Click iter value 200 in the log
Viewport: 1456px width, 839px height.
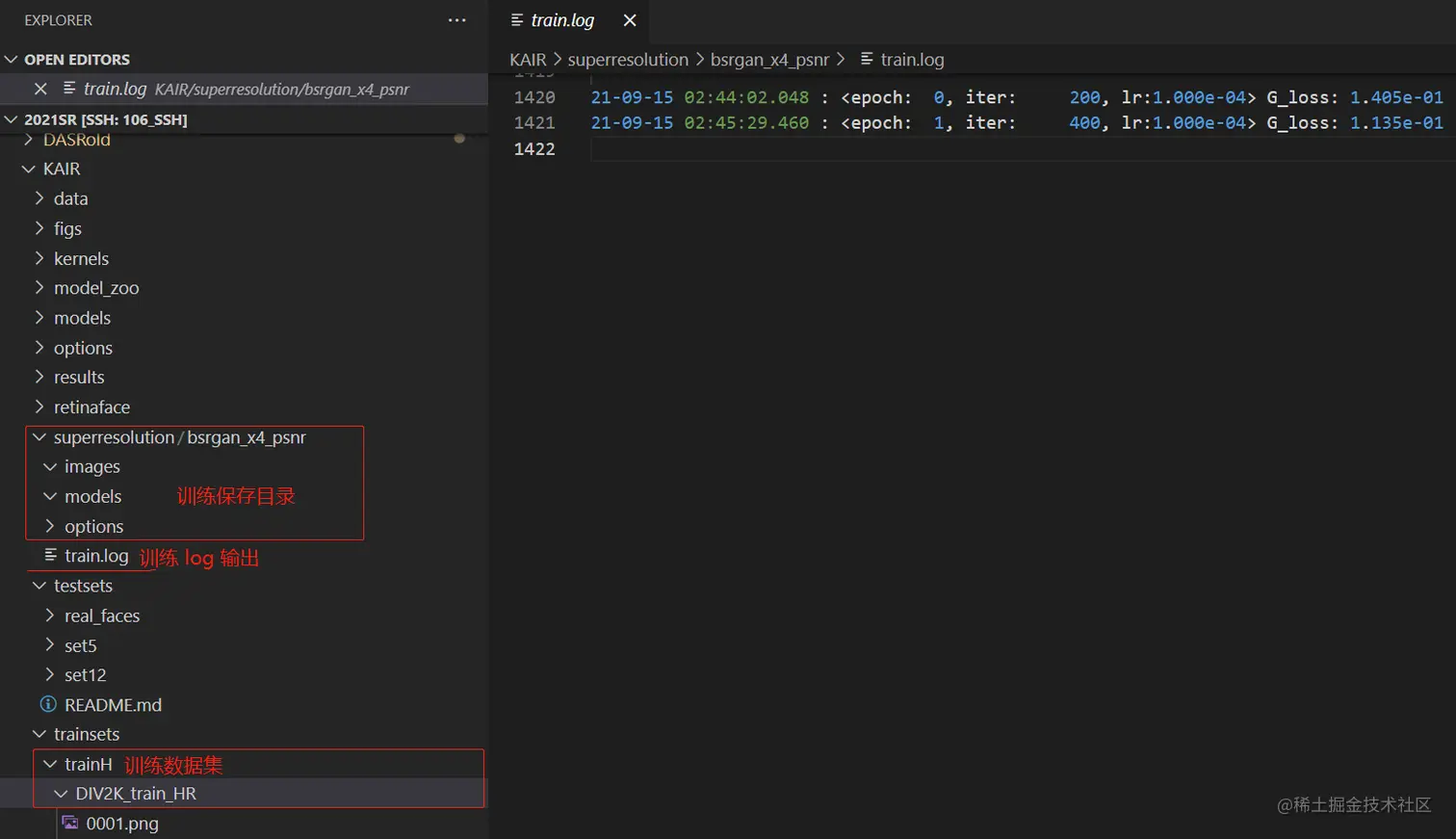point(1084,97)
